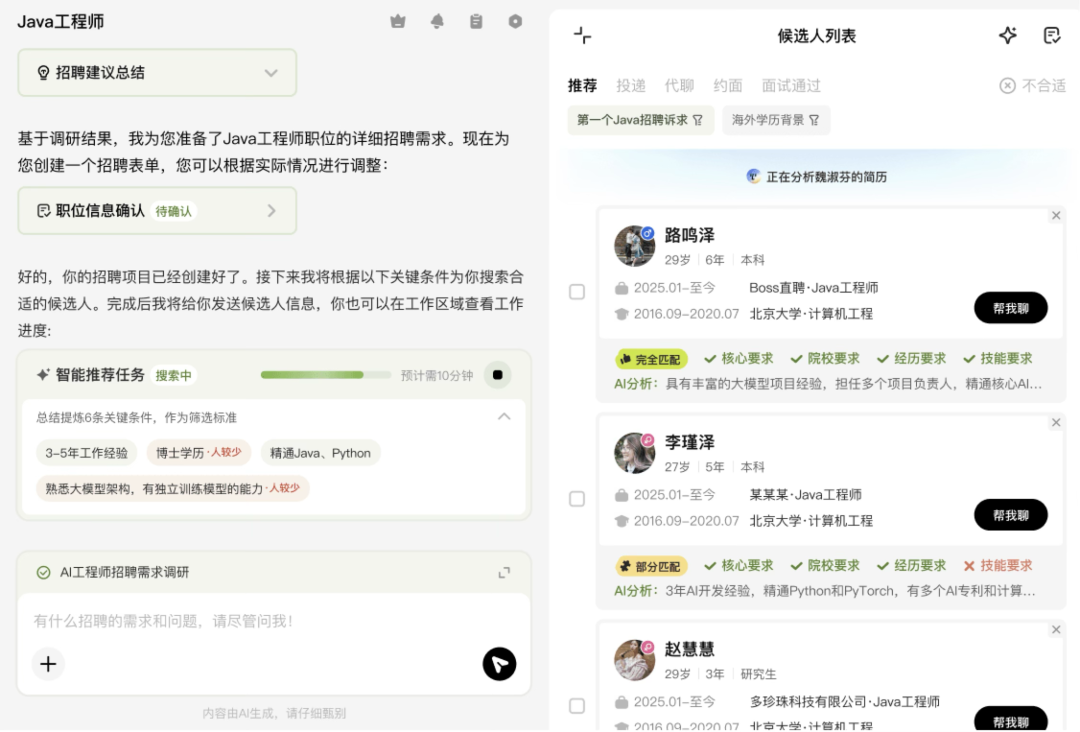The width and height of the screenshot is (1080, 732).
Task: Click 预计需10分钟 time estimate
Action: pos(437,375)
